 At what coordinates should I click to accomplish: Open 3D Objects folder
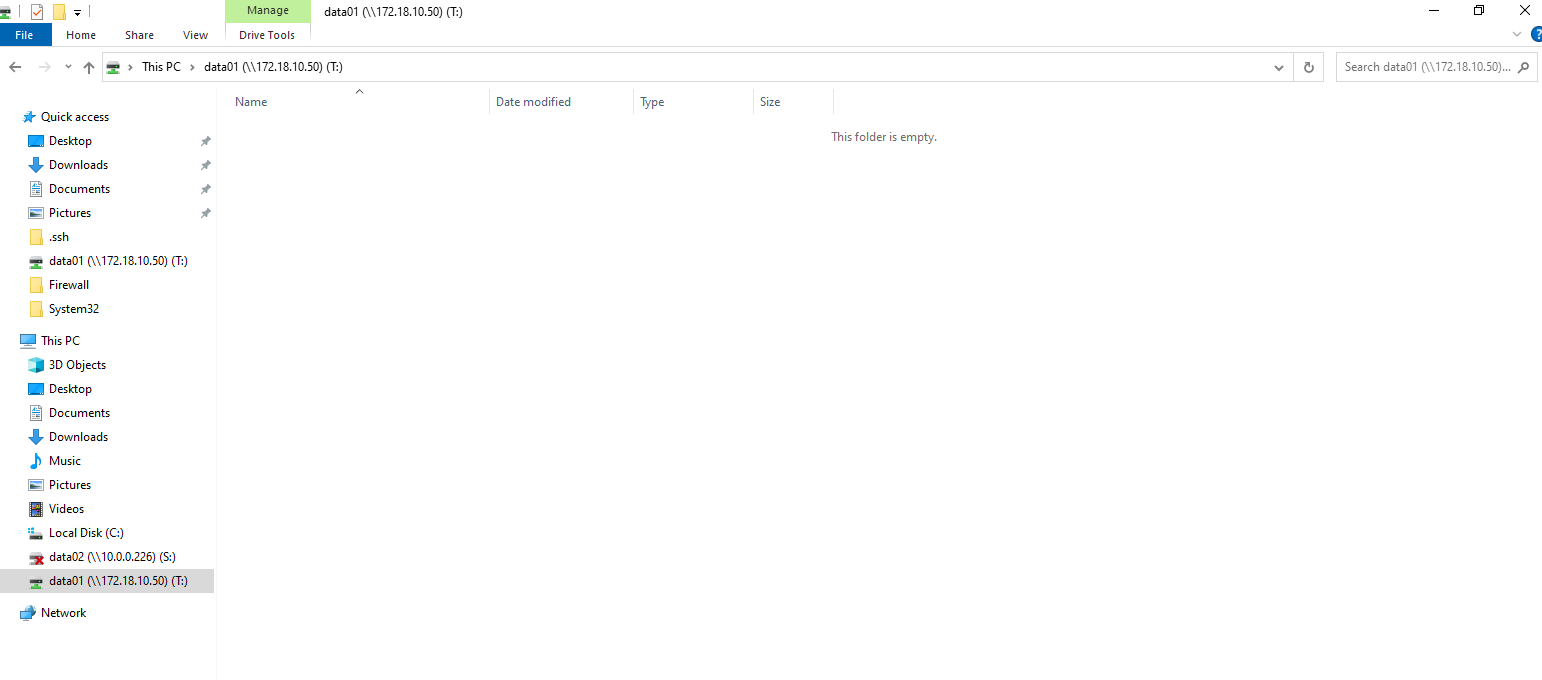click(77, 365)
